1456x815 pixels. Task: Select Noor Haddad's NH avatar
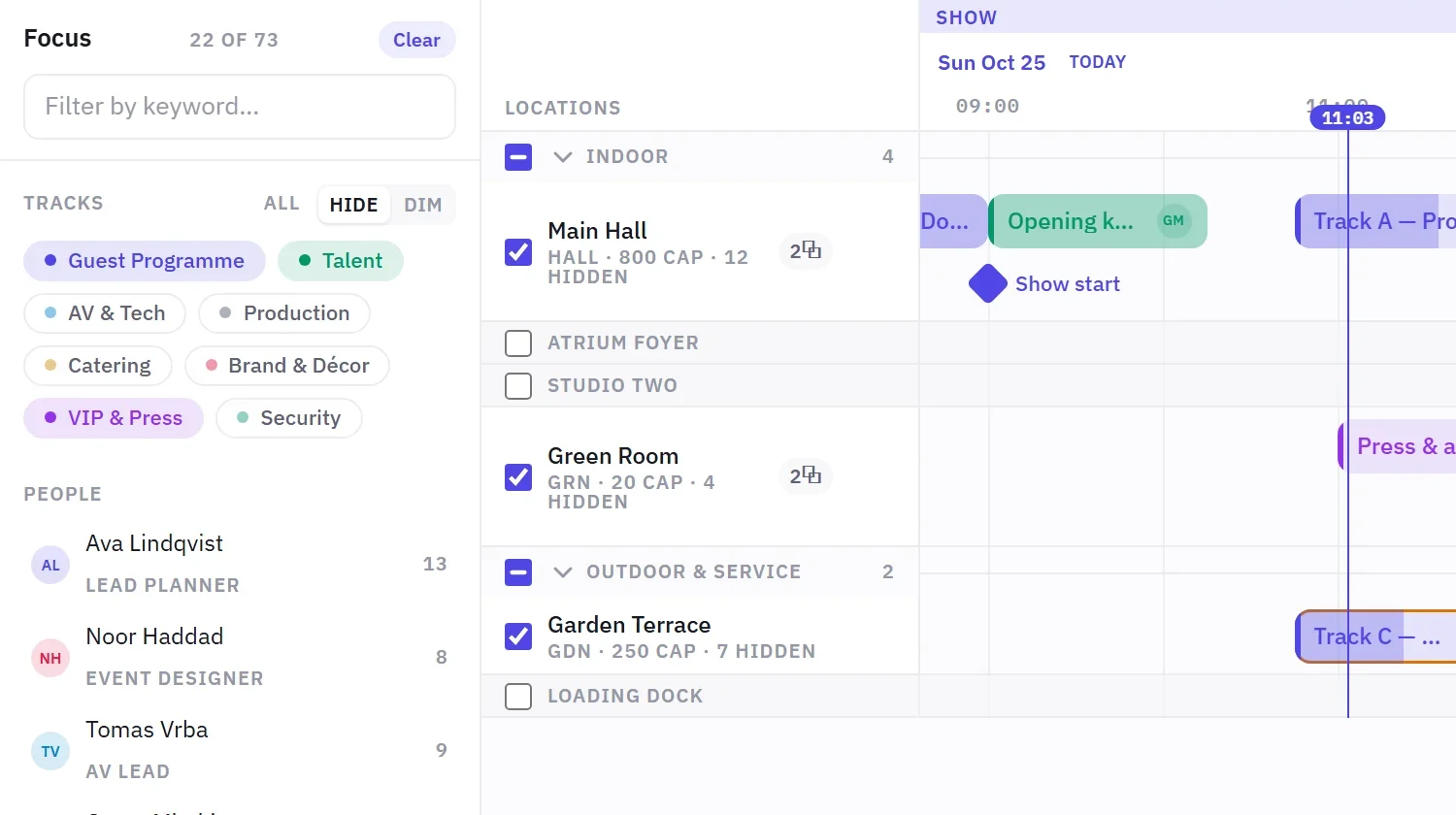50,658
